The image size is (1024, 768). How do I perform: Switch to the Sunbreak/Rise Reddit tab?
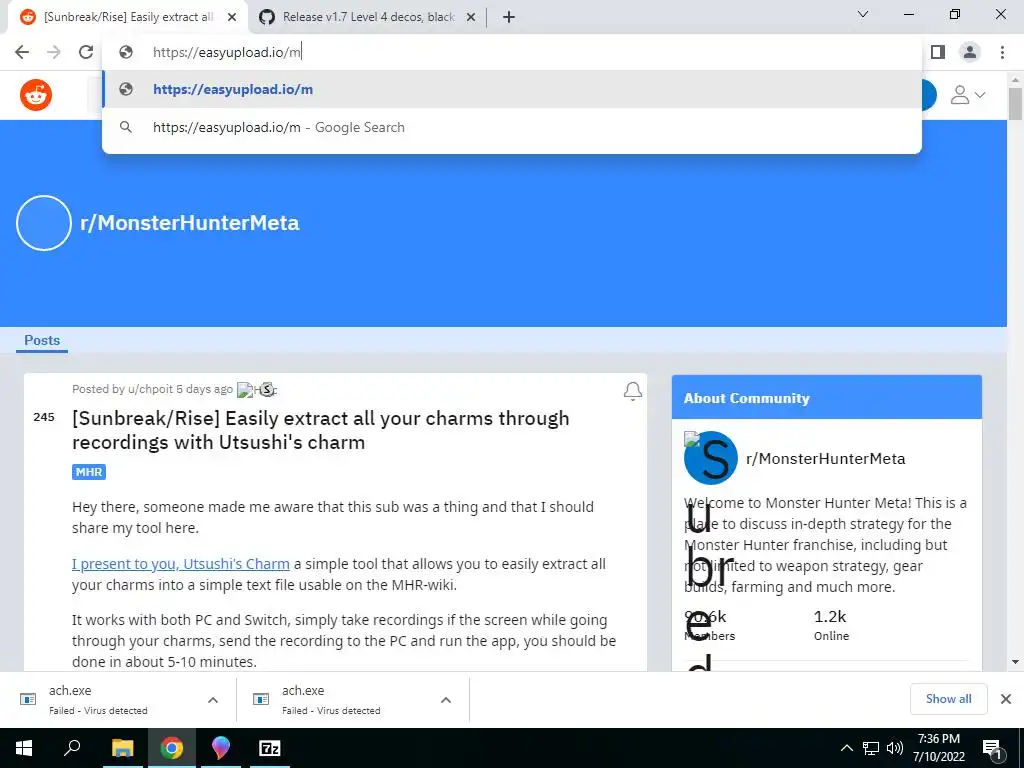click(x=128, y=17)
